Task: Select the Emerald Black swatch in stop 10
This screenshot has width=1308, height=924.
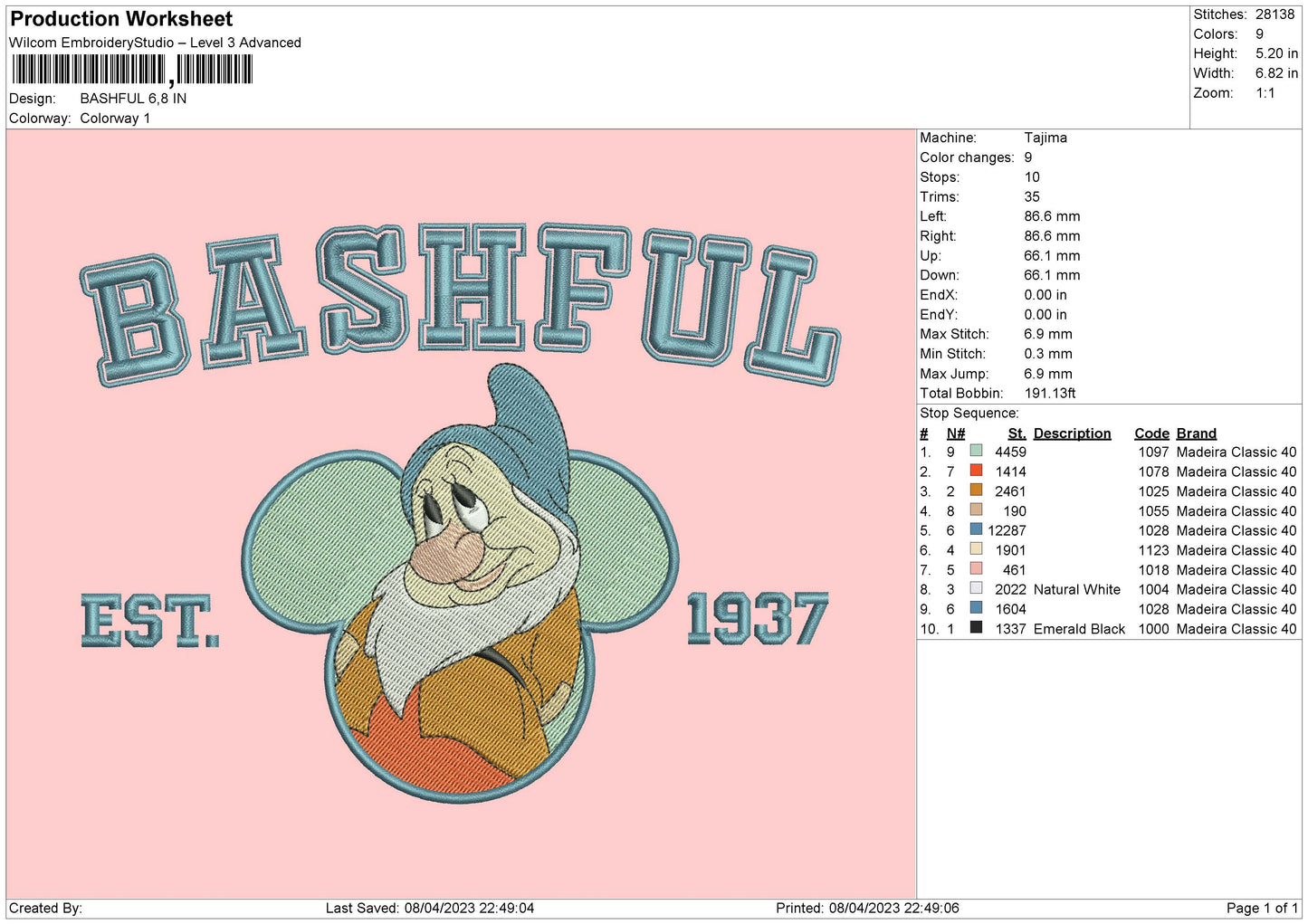Action: [976, 628]
